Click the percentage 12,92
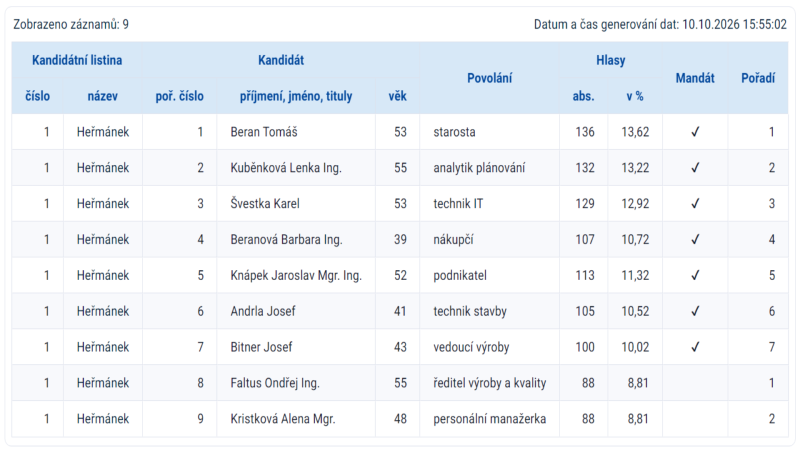The height and width of the screenshot is (450, 800). pyautogui.click(x=635, y=204)
